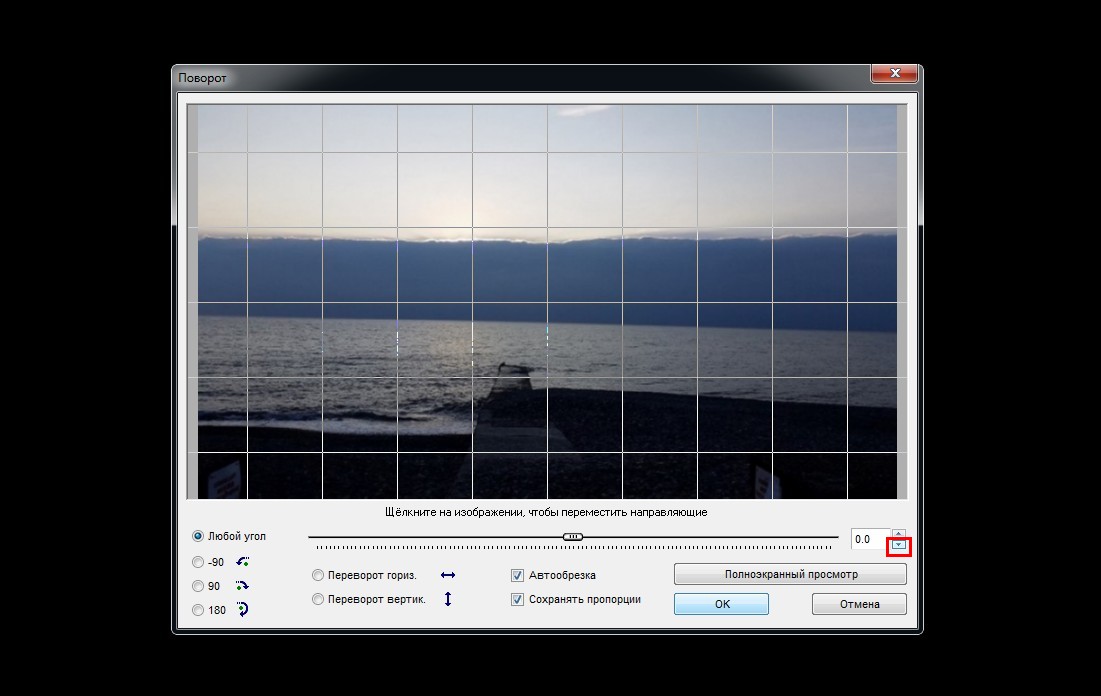Image resolution: width=1101 pixels, height=696 pixels.
Task: Select "Переворот гориз." radio button
Action: tap(318, 576)
